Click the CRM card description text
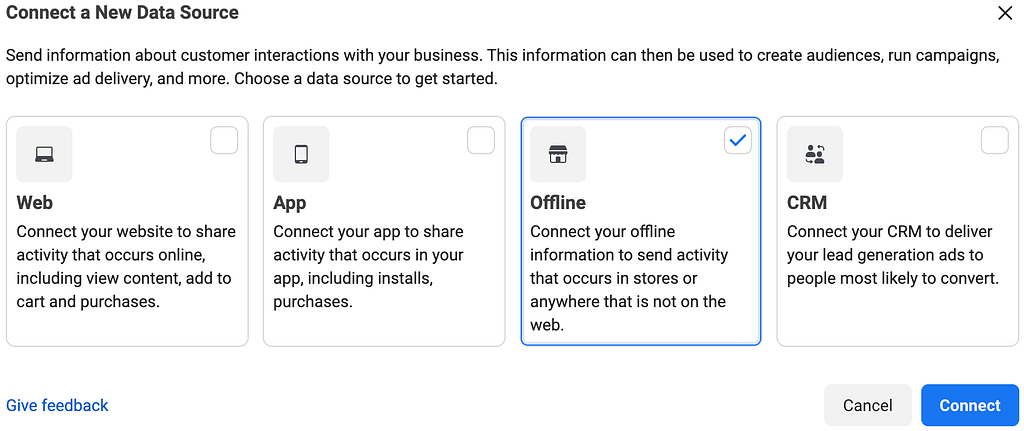This screenshot has width=1024, height=431. tap(893, 255)
